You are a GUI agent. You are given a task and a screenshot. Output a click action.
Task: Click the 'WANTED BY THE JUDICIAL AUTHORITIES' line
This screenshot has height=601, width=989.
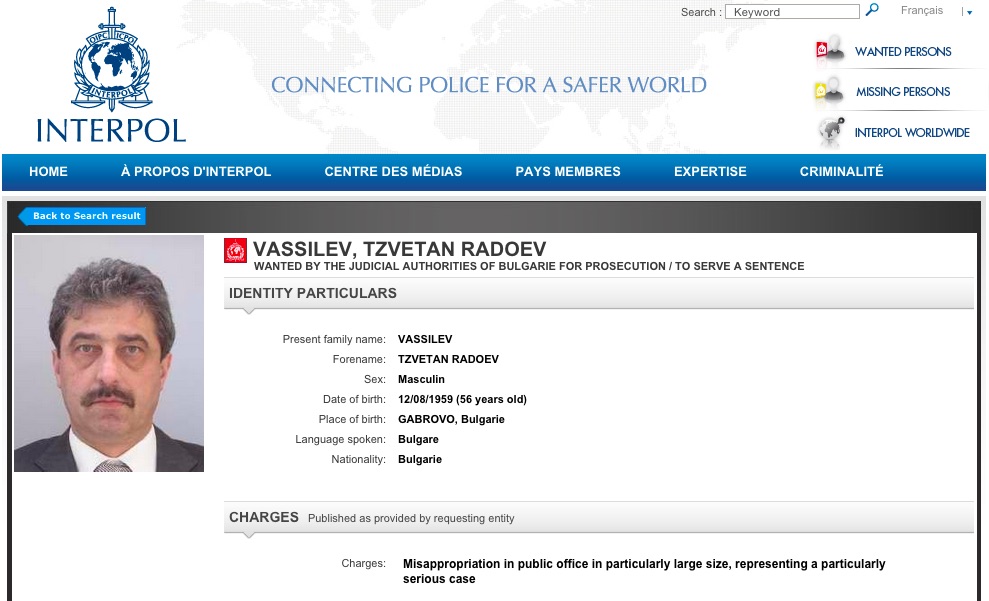(x=529, y=266)
